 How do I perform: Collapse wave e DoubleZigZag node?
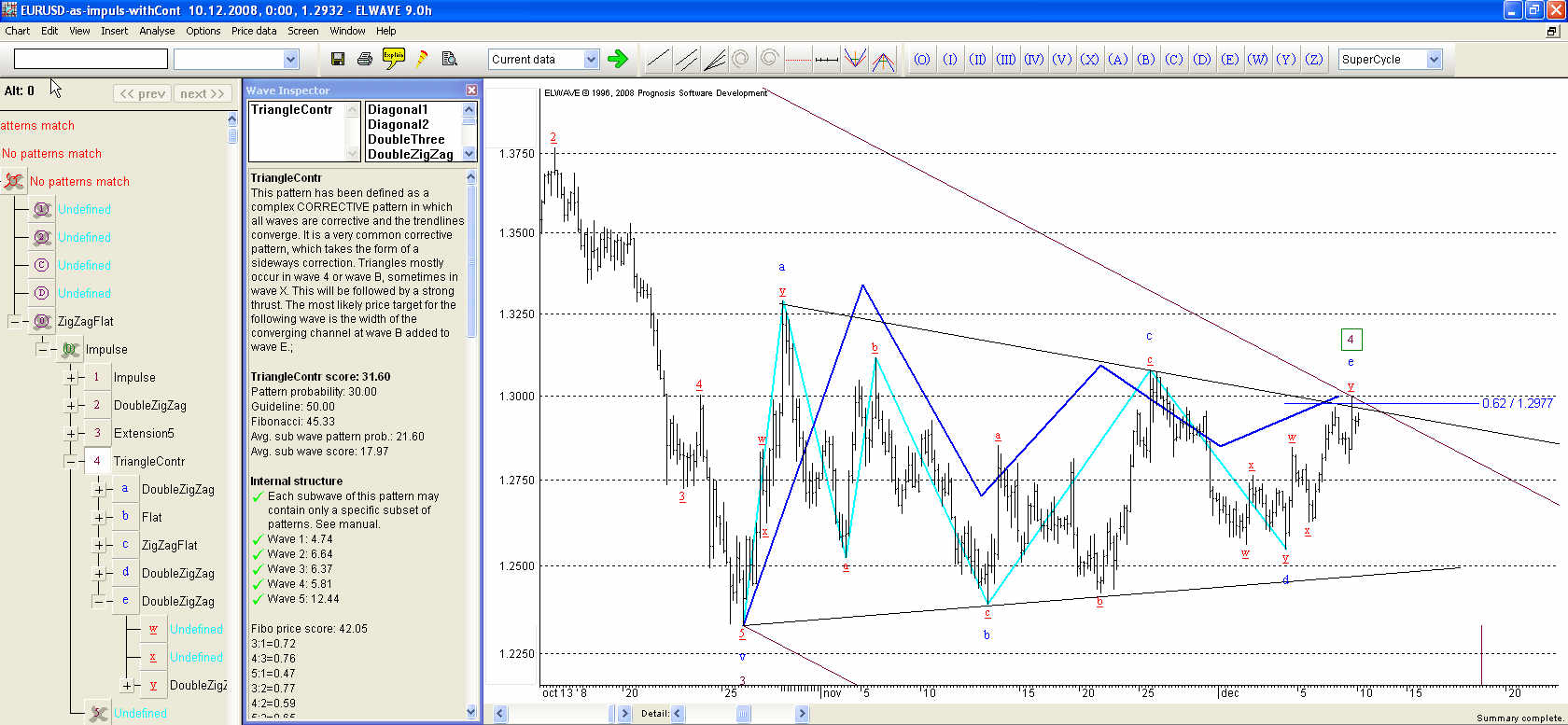pos(98,601)
